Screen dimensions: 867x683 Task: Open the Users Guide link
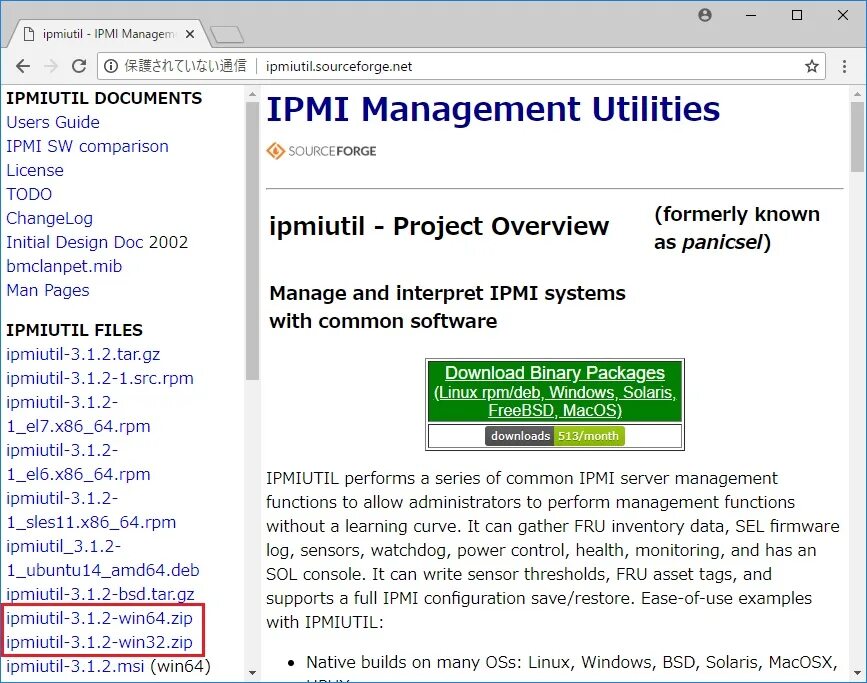pyautogui.click(x=53, y=122)
